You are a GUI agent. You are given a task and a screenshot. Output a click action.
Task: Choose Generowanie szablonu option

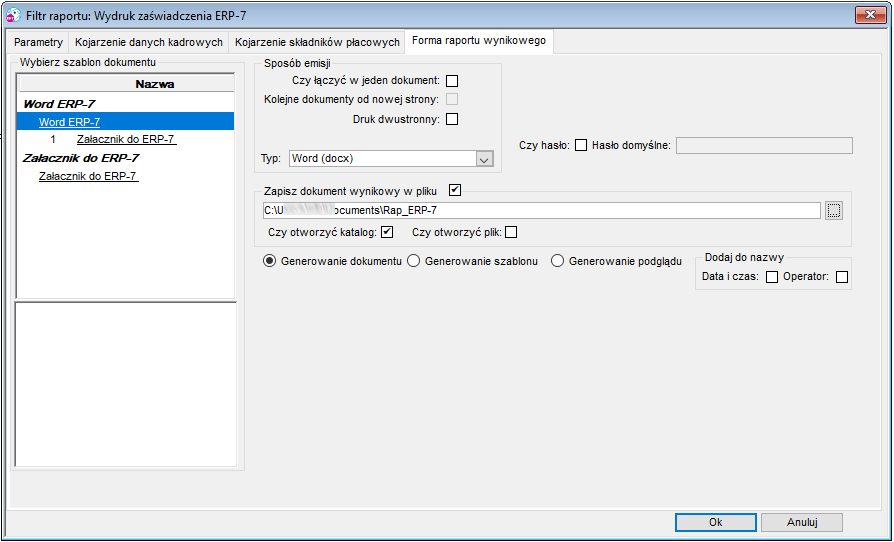(413, 261)
